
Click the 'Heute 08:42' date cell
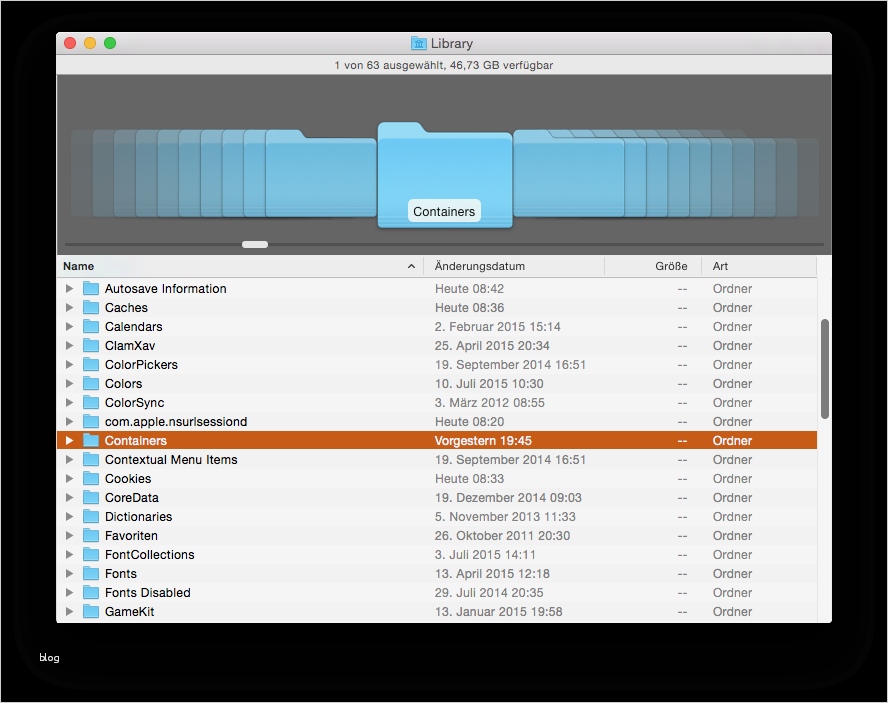469,288
